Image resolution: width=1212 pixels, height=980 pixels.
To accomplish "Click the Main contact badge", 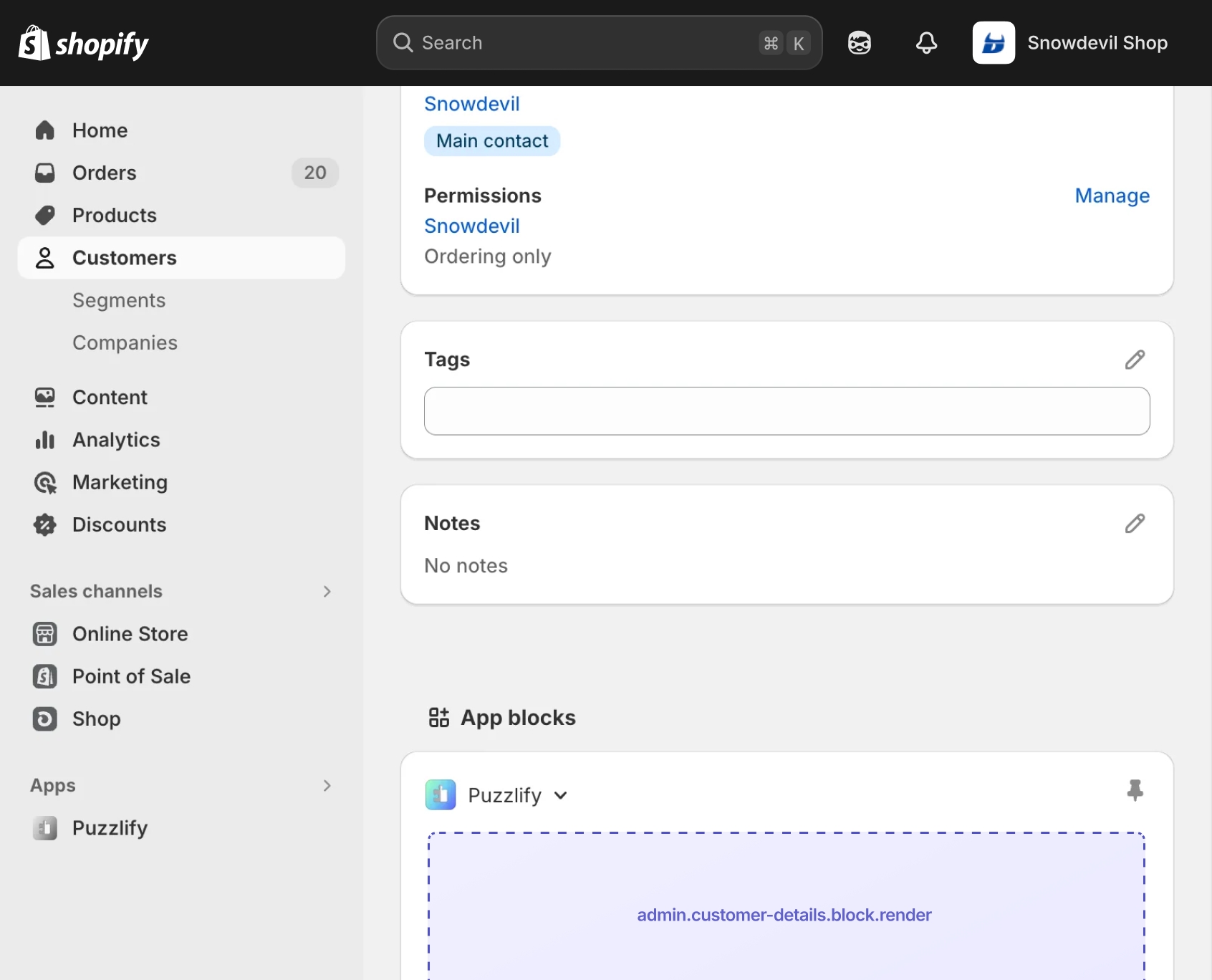I will [492, 141].
